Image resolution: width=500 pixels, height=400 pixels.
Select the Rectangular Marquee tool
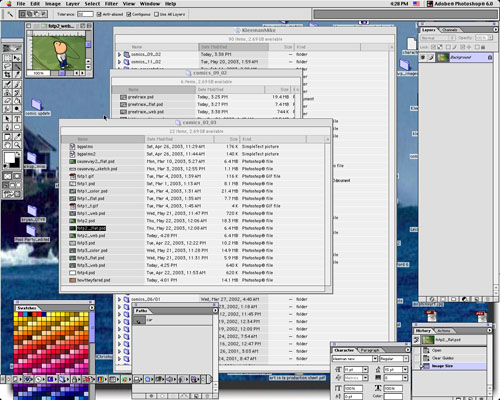pyautogui.click(x=7, y=58)
